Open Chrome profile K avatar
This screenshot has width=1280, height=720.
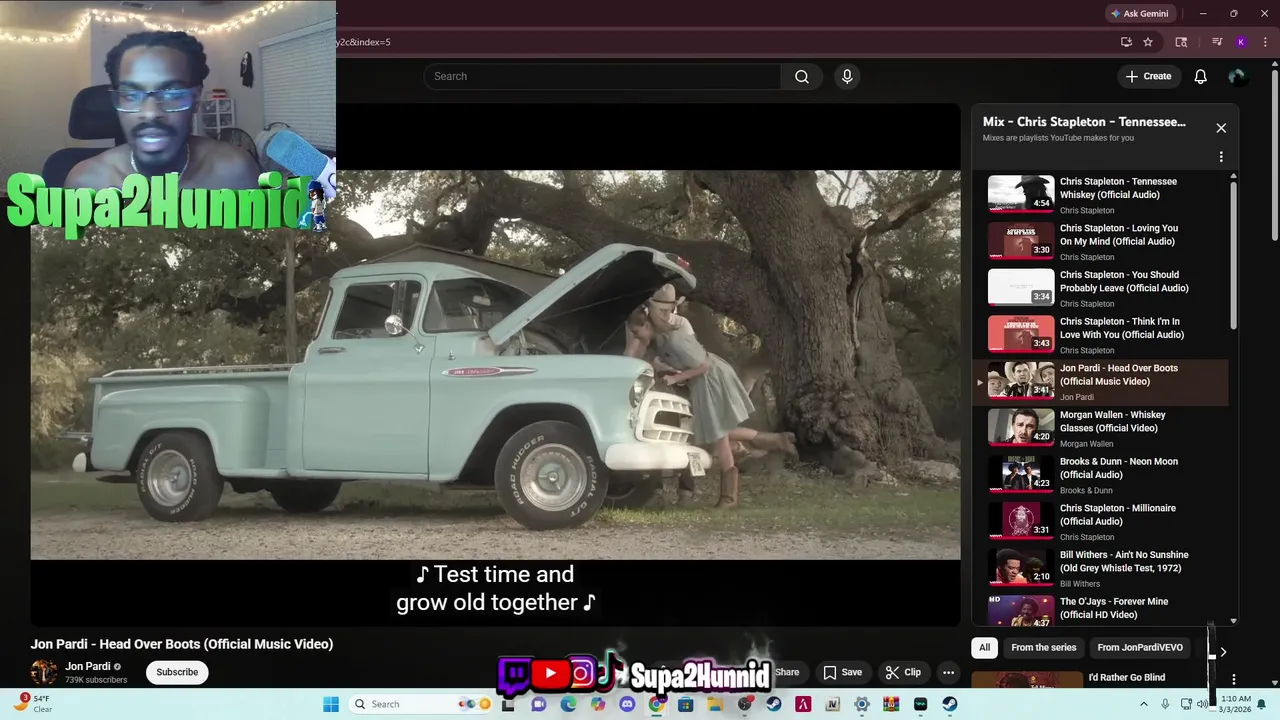pyautogui.click(x=1241, y=42)
